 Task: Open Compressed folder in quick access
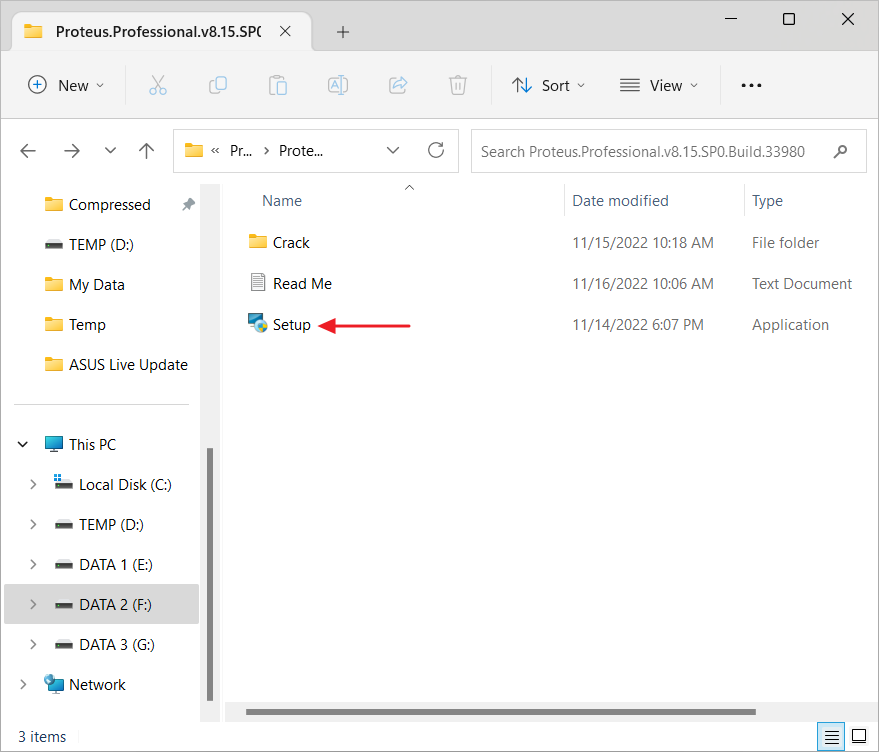click(109, 205)
